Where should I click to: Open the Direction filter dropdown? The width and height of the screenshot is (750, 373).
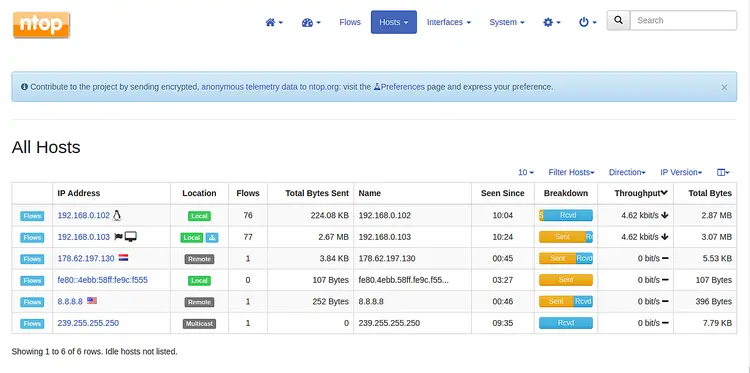click(627, 172)
